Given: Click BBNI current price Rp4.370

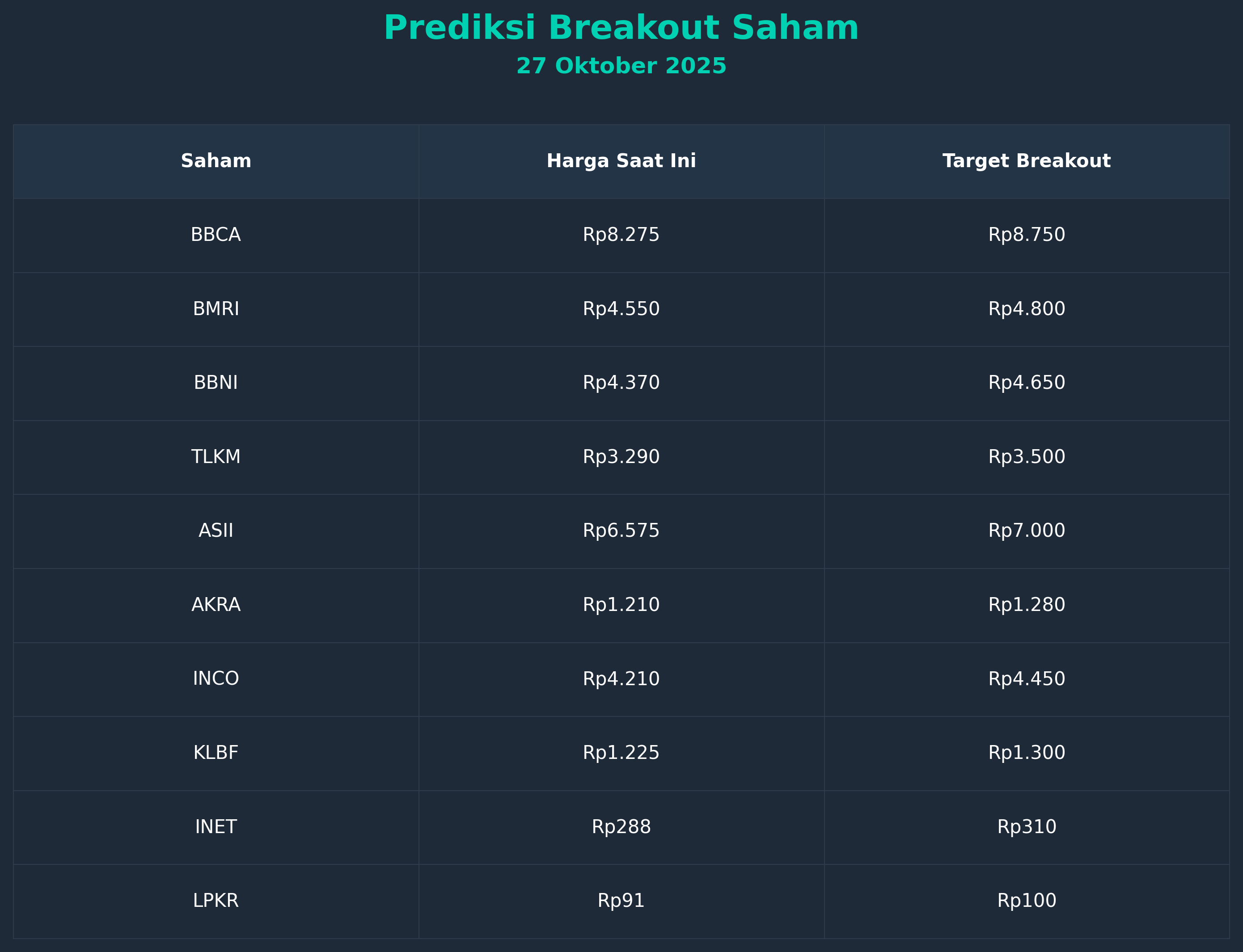Looking at the screenshot, I should click(x=621, y=383).
